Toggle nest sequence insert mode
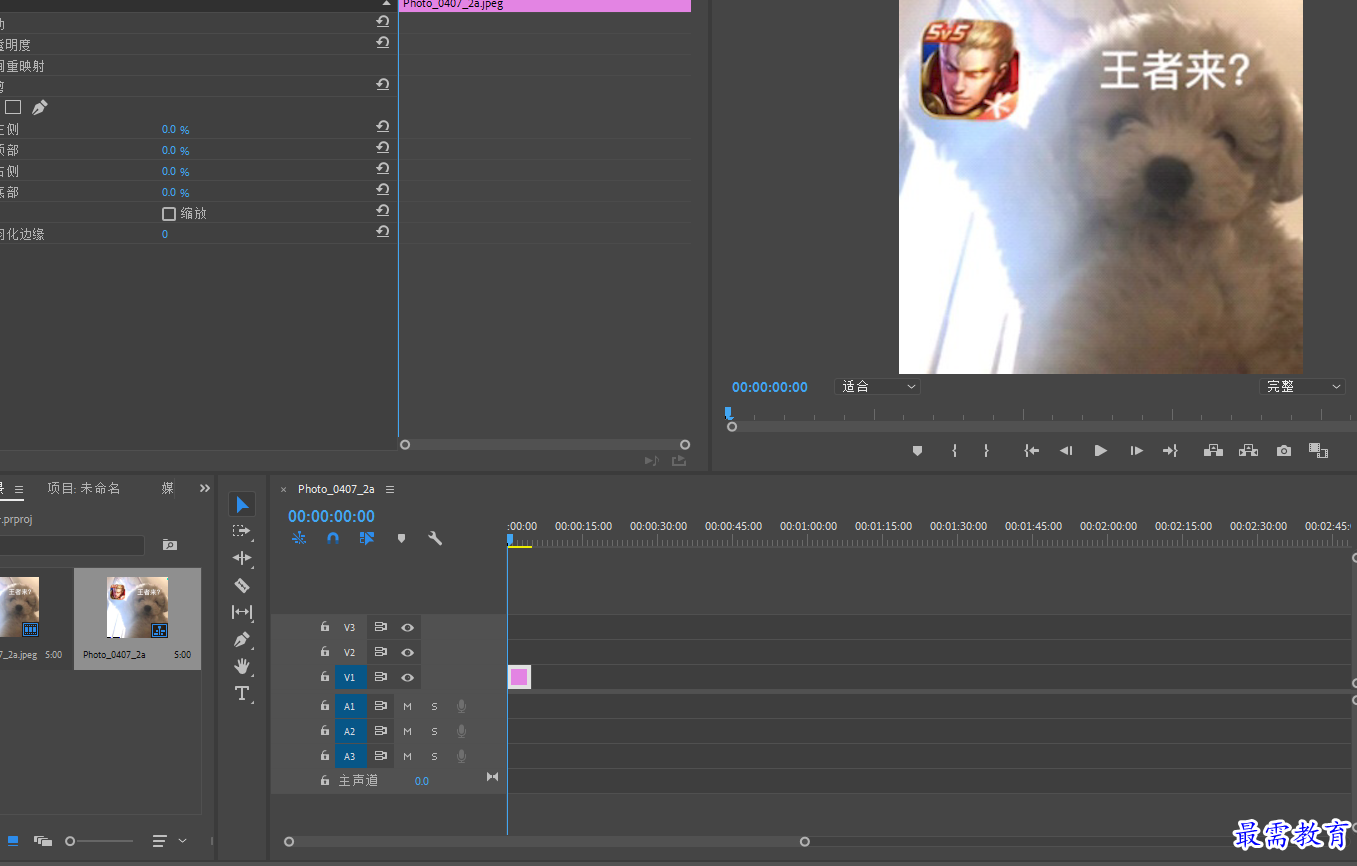The height and width of the screenshot is (866, 1357). [299, 538]
